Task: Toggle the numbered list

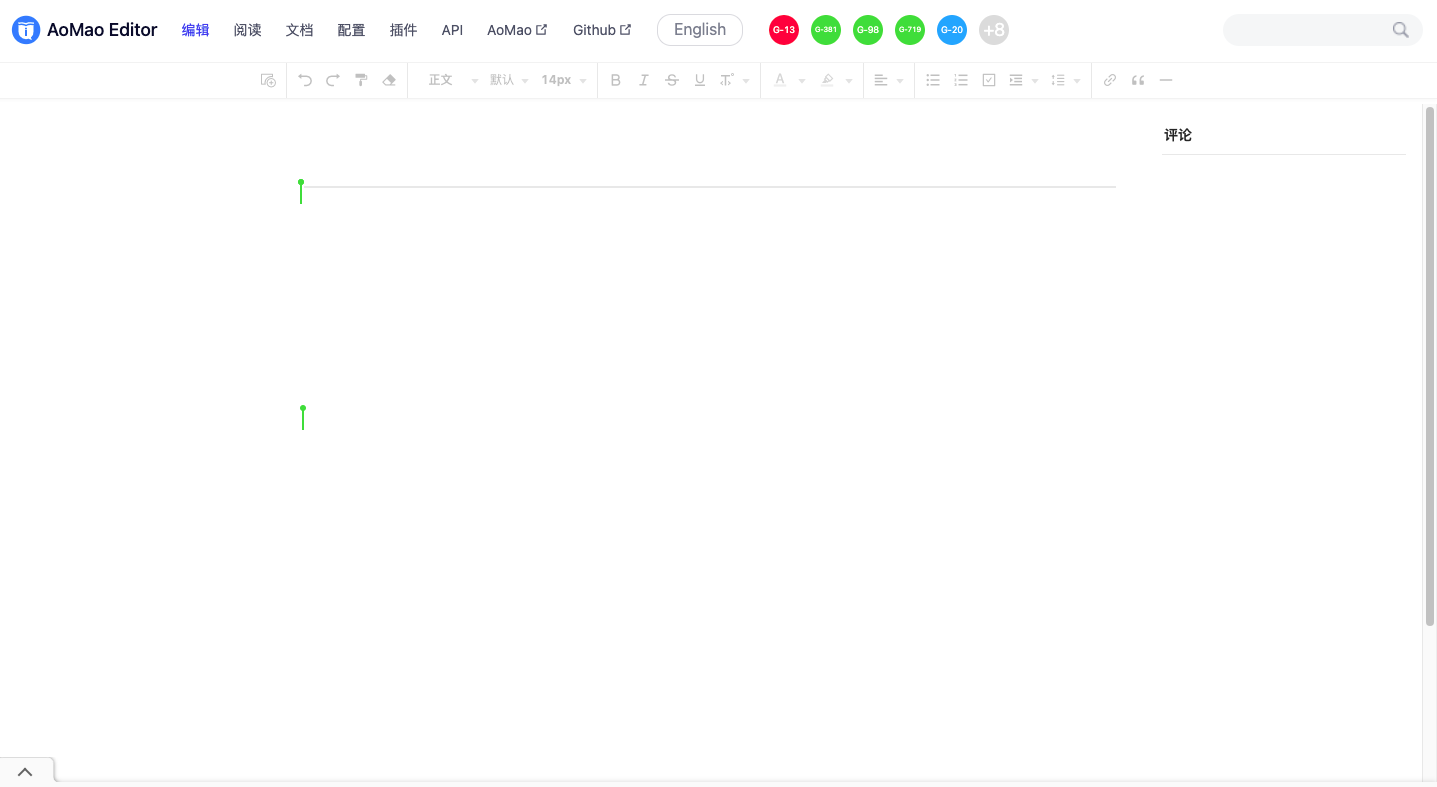Action: click(961, 79)
